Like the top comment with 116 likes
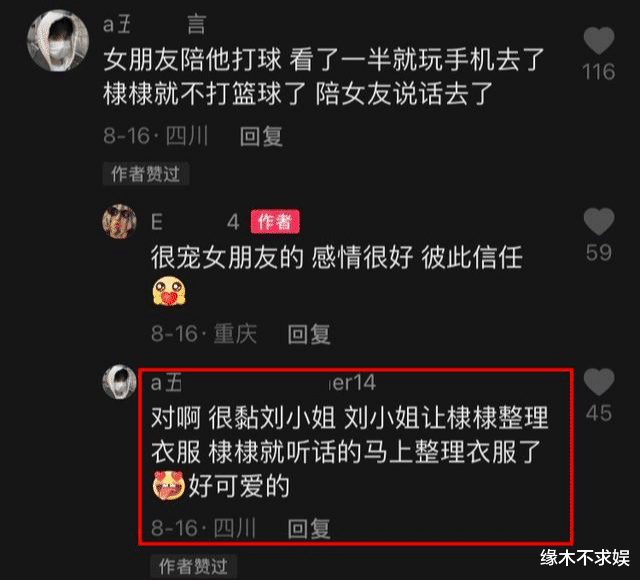 (x=599, y=41)
